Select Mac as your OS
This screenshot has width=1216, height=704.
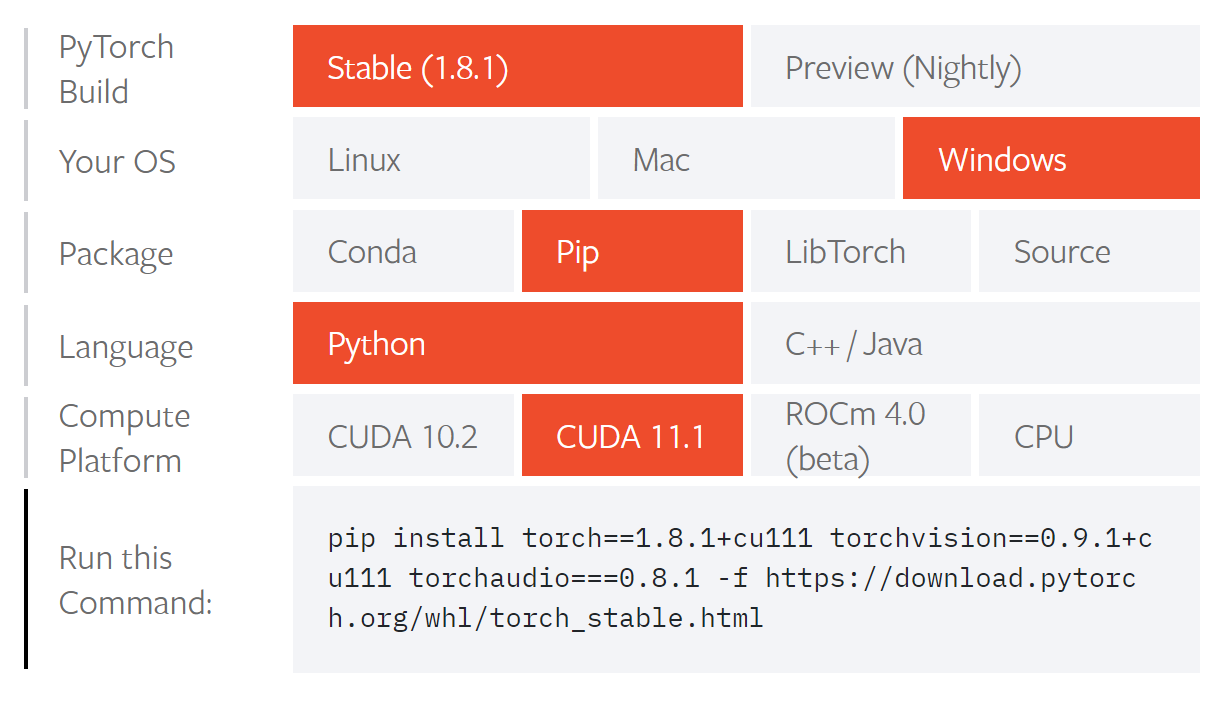coord(746,158)
